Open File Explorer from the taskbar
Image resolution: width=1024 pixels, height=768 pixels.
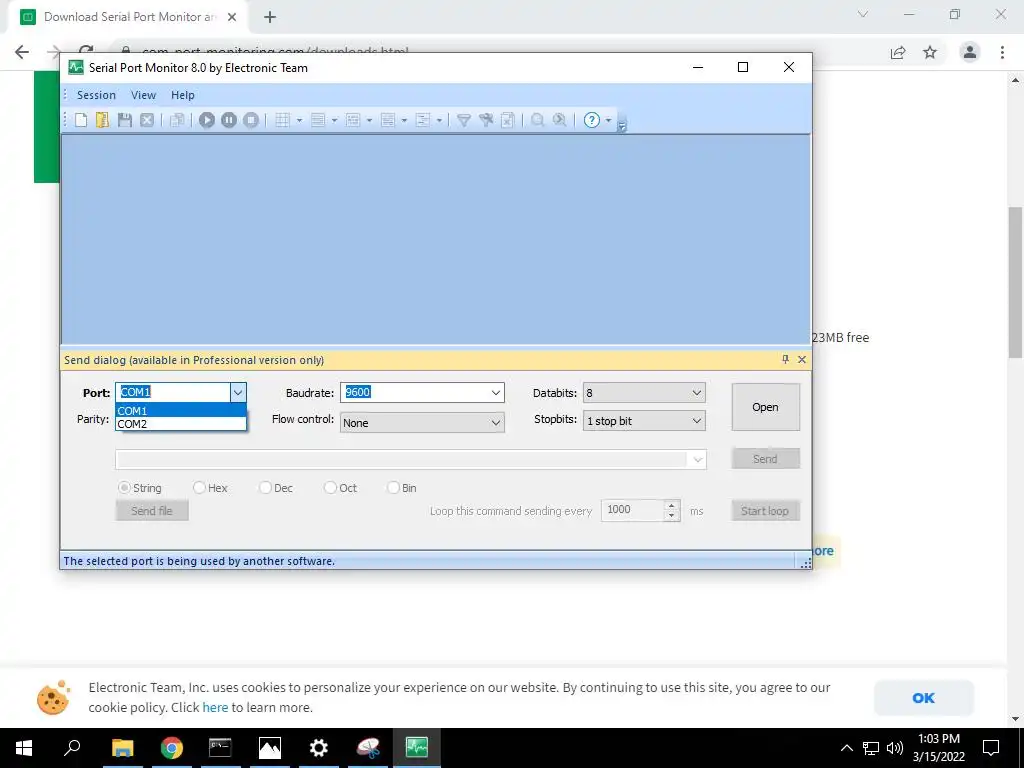pos(122,748)
